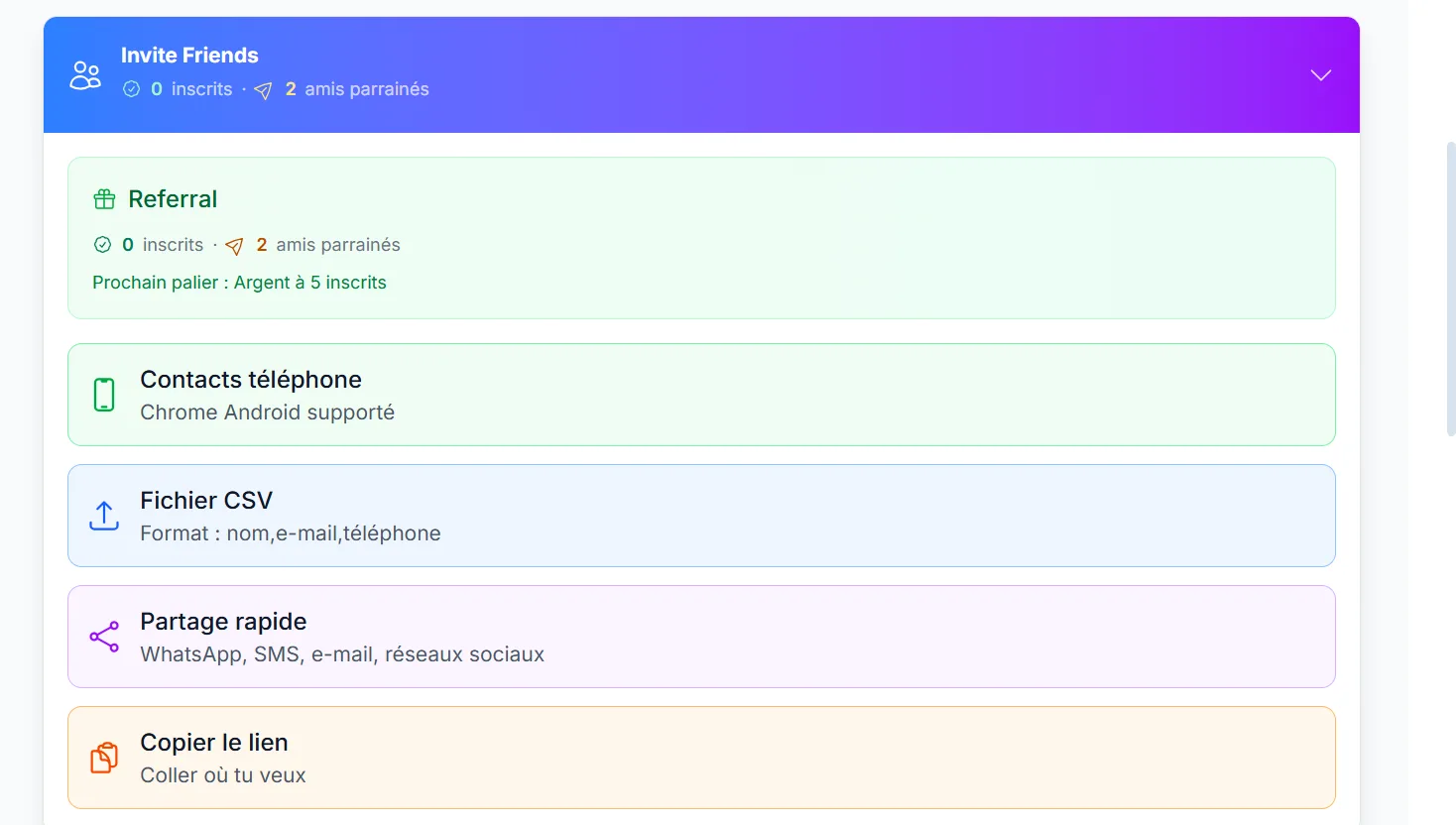Click '0 inscrits' in the Referral card
The image size is (1456, 825).
coord(163,245)
